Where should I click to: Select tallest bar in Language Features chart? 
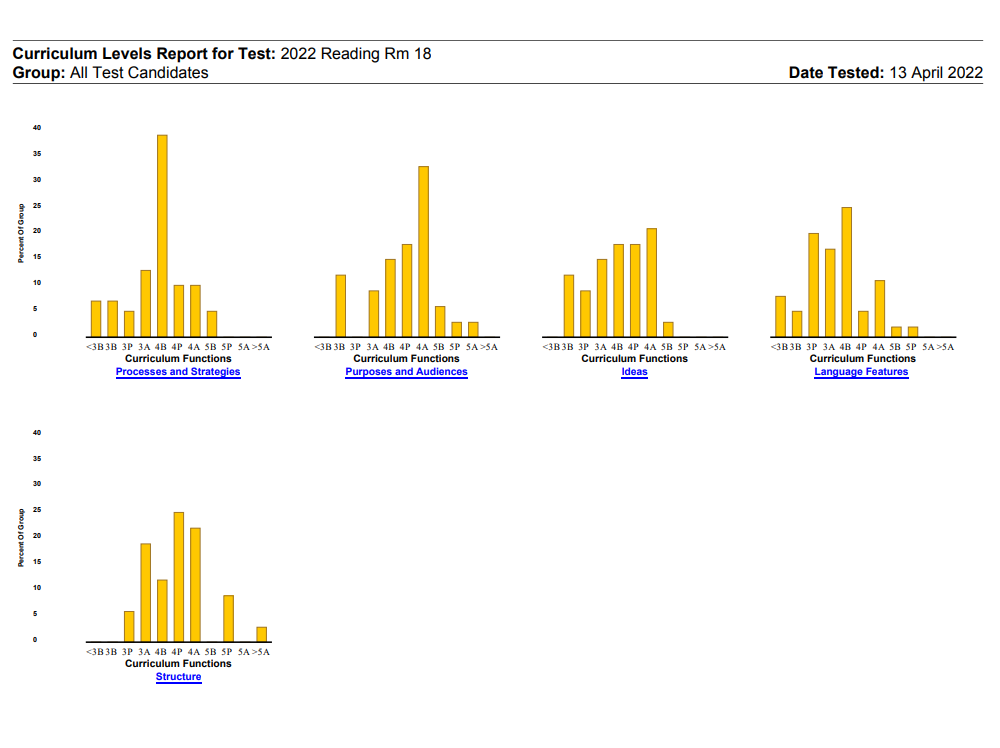coord(846,272)
